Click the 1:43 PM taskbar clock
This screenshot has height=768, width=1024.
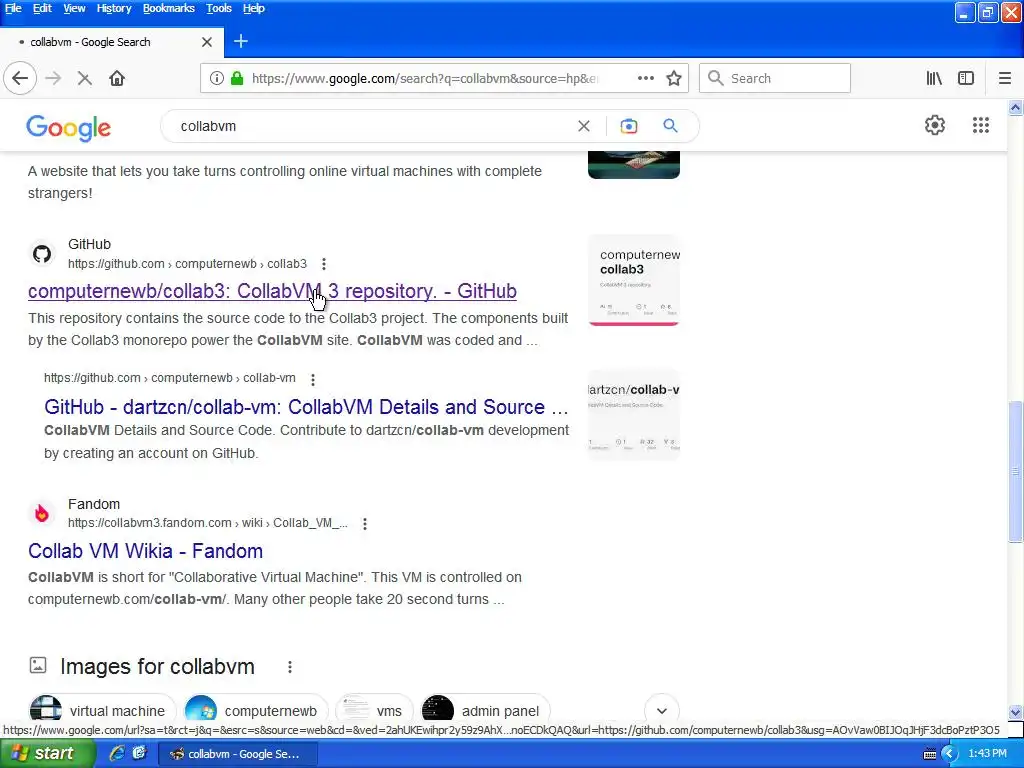[987, 754]
